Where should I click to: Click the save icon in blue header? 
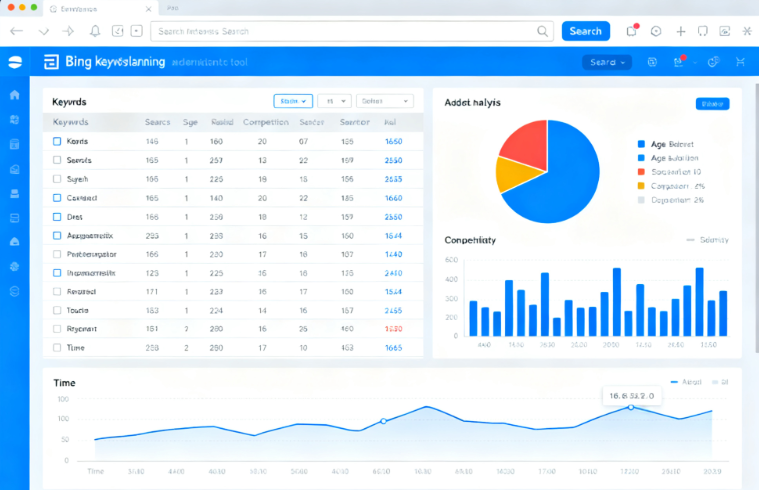(x=652, y=62)
